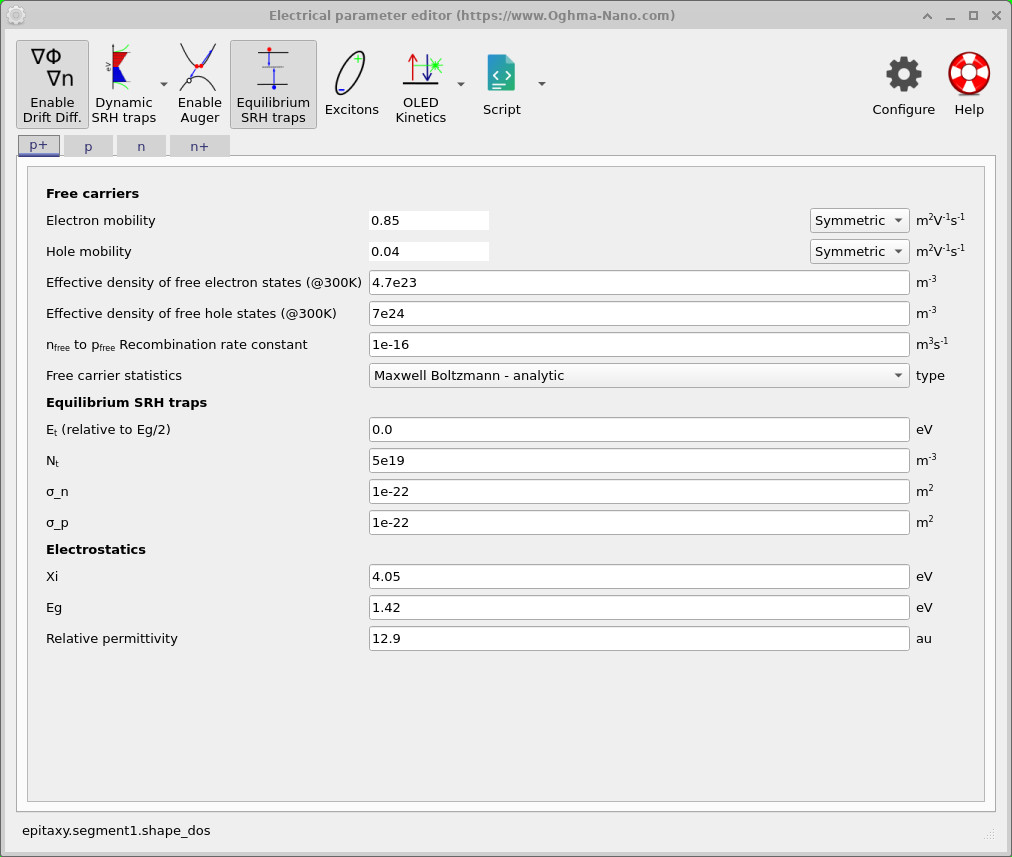
Task: Open the Script tool icon
Action: pyautogui.click(x=501, y=84)
